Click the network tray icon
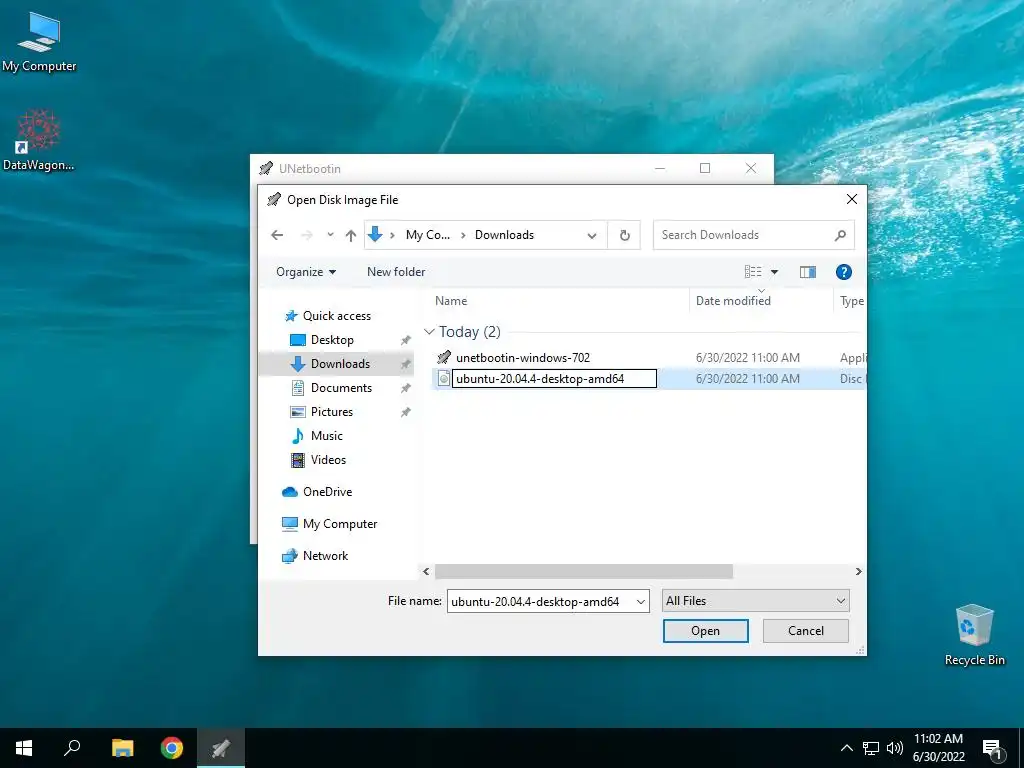This screenshot has width=1024, height=768. pos(871,748)
